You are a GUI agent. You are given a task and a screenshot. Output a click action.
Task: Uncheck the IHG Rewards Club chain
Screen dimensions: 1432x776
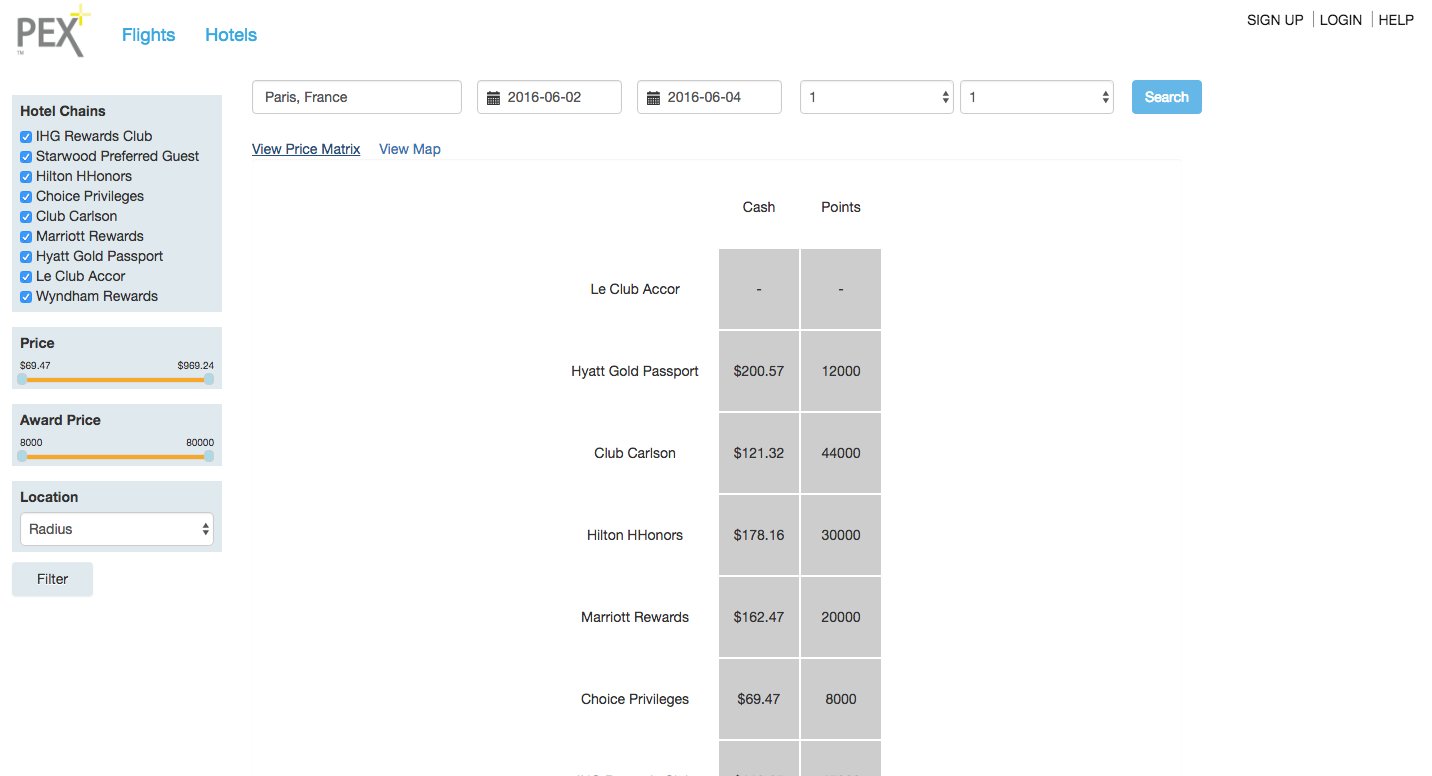point(25,136)
